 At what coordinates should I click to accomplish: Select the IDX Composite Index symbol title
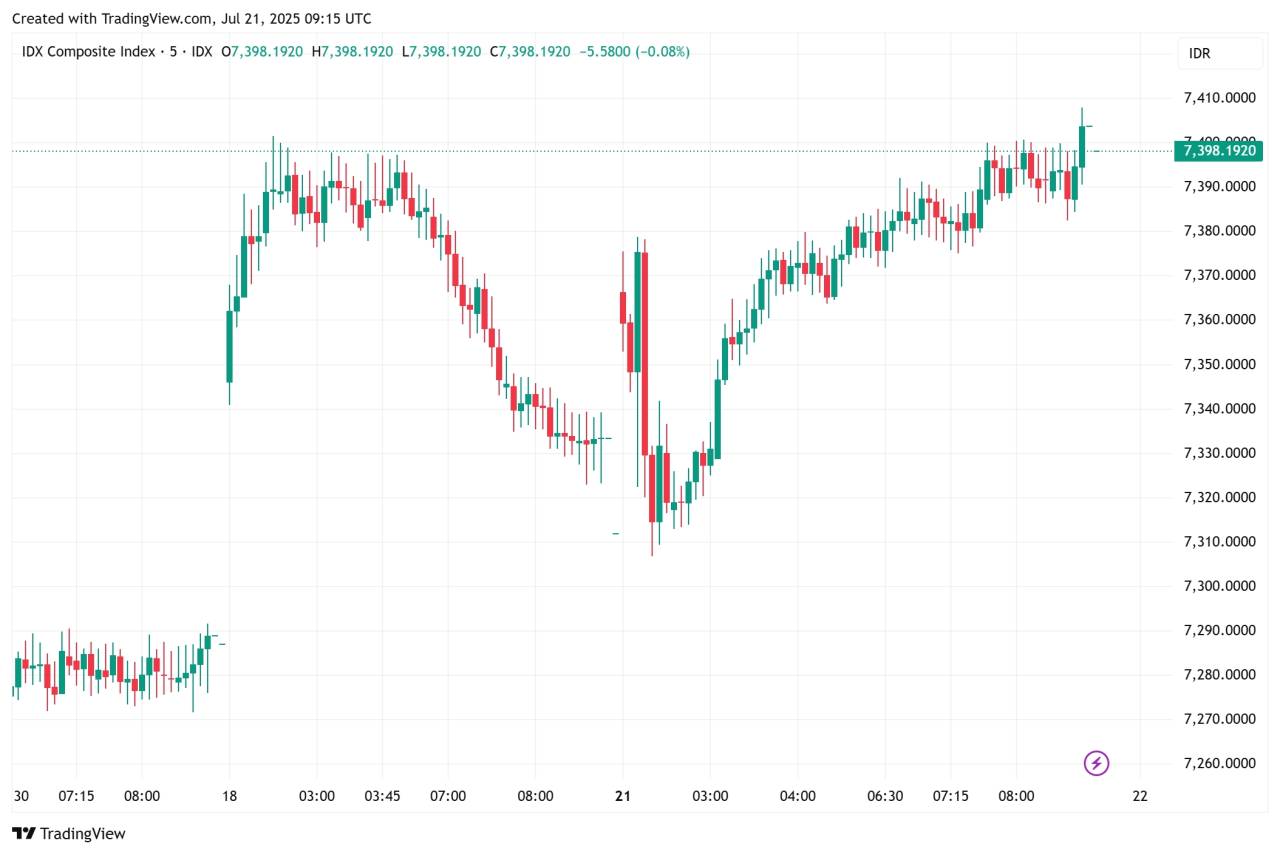click(88, 51)
